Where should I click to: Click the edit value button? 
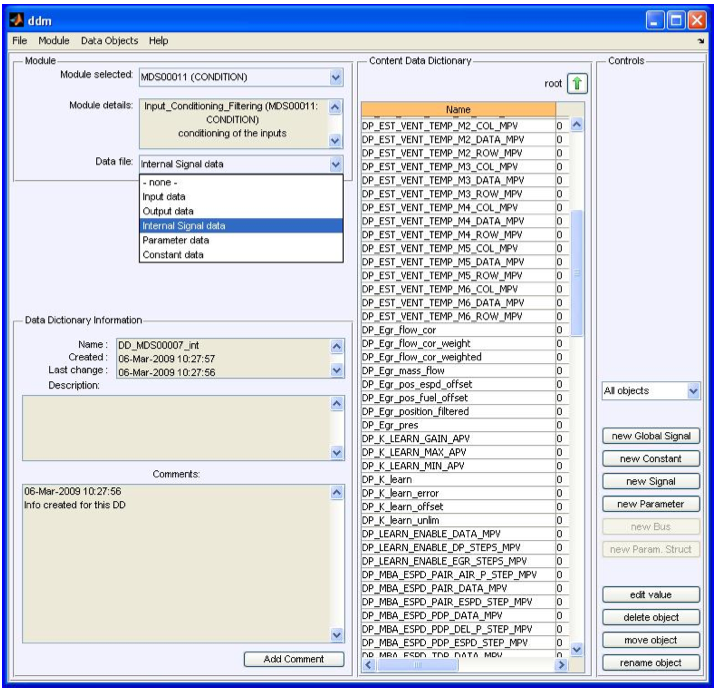pos(651,595)
